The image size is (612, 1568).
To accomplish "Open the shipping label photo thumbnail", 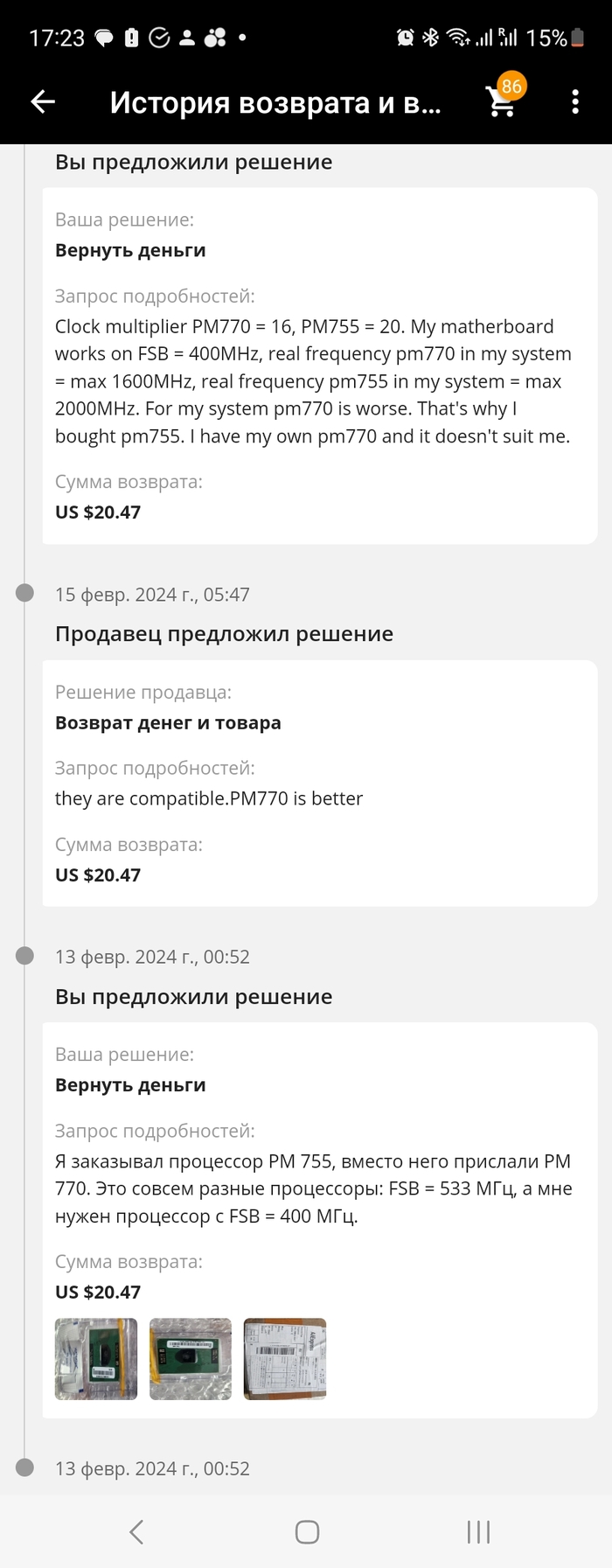I will (x=285, y=1359).
